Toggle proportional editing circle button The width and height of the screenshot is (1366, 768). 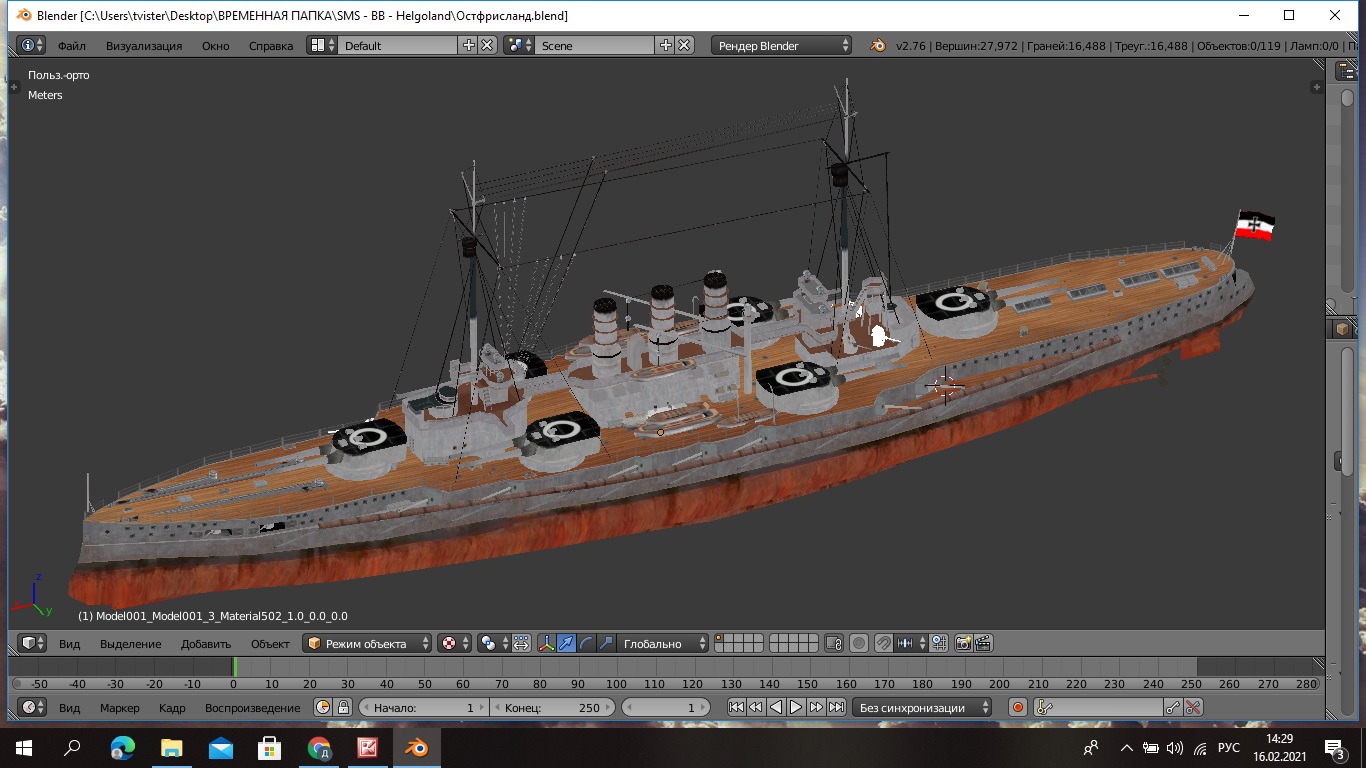tap(858, 643)
